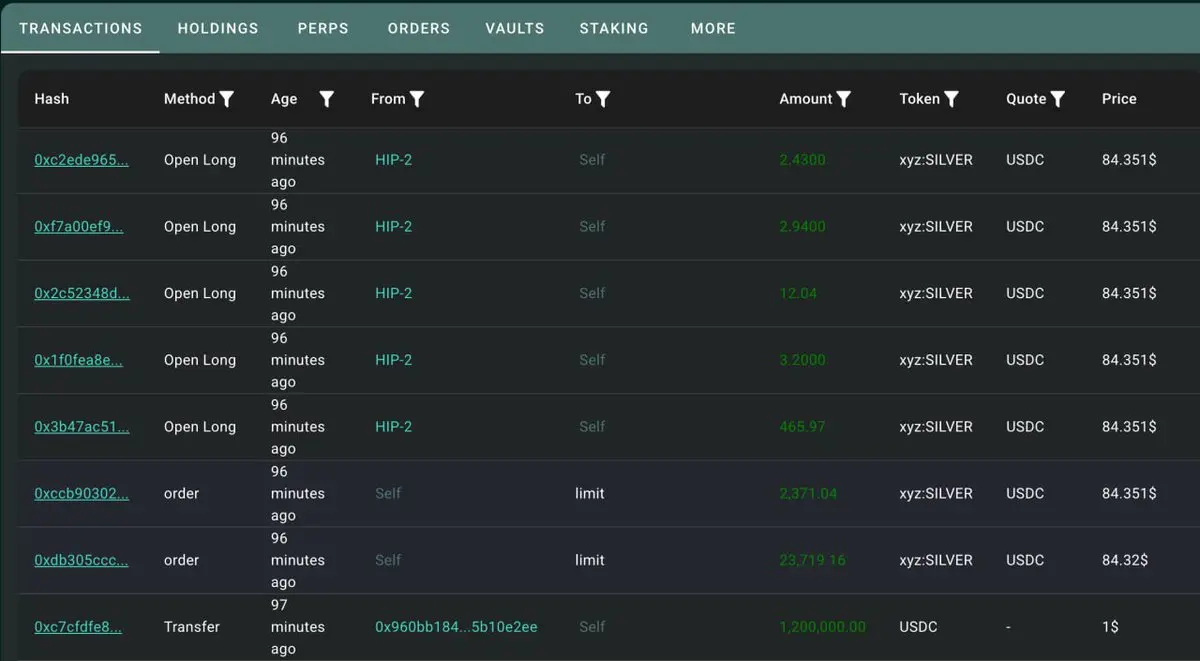
Task: Click sender address 0x960bb184...5b10e2ee
Action: 456,627
